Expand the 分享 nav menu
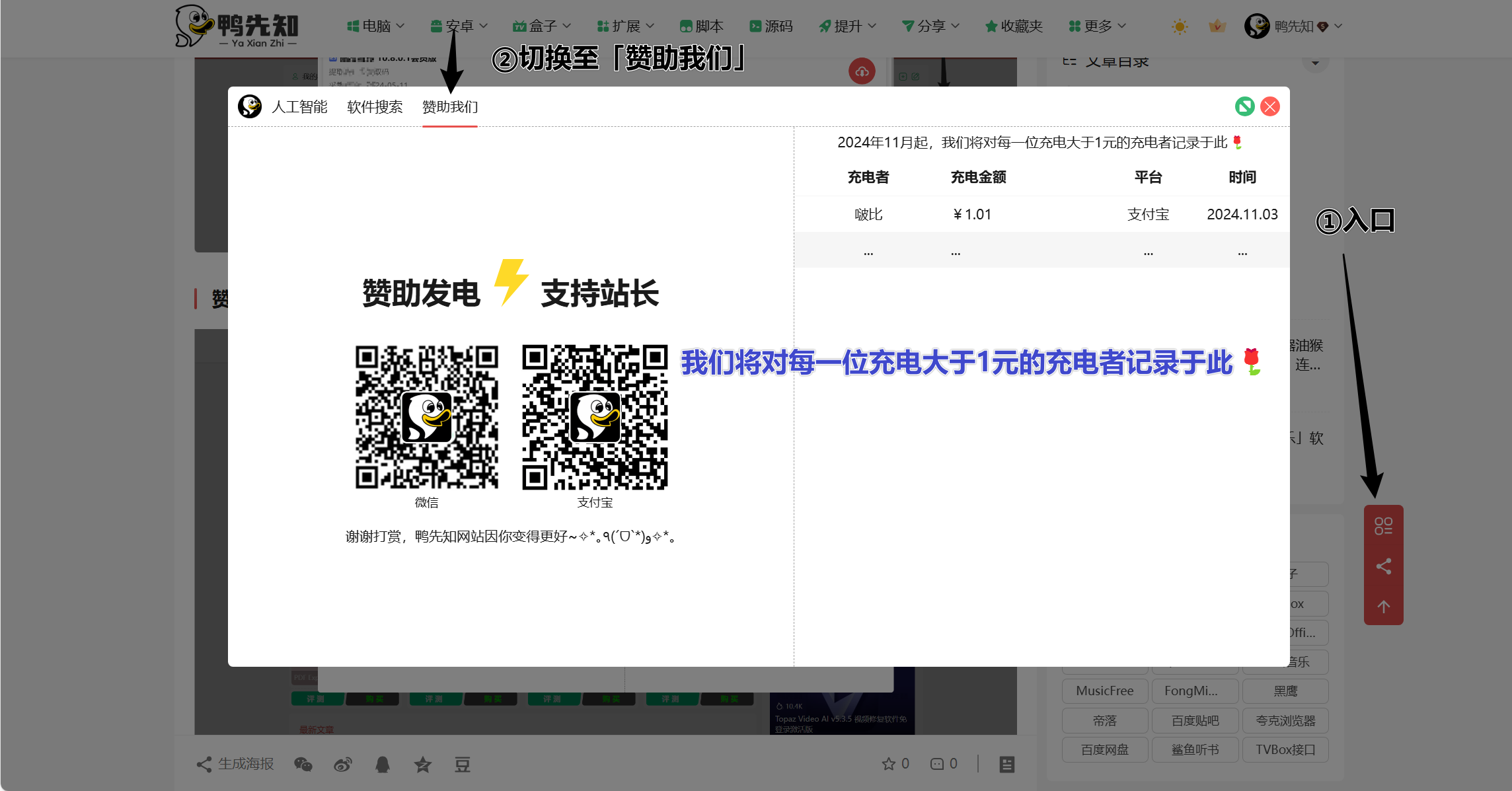 pyautogui.click(x=930, y=26)
